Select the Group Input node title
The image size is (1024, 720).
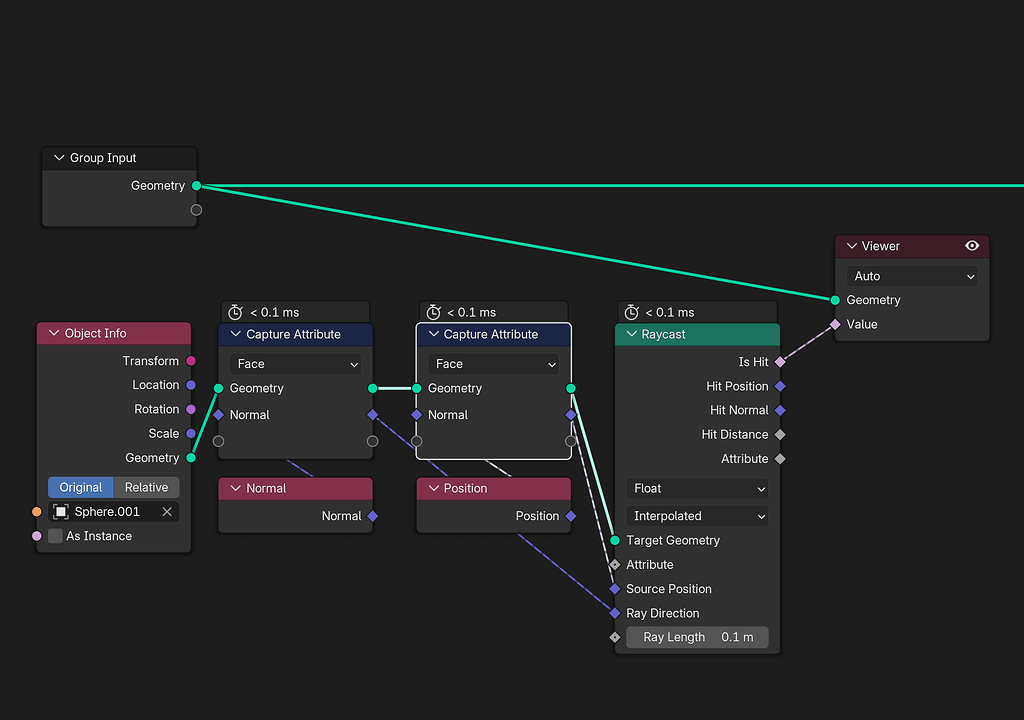coord(103,158)
